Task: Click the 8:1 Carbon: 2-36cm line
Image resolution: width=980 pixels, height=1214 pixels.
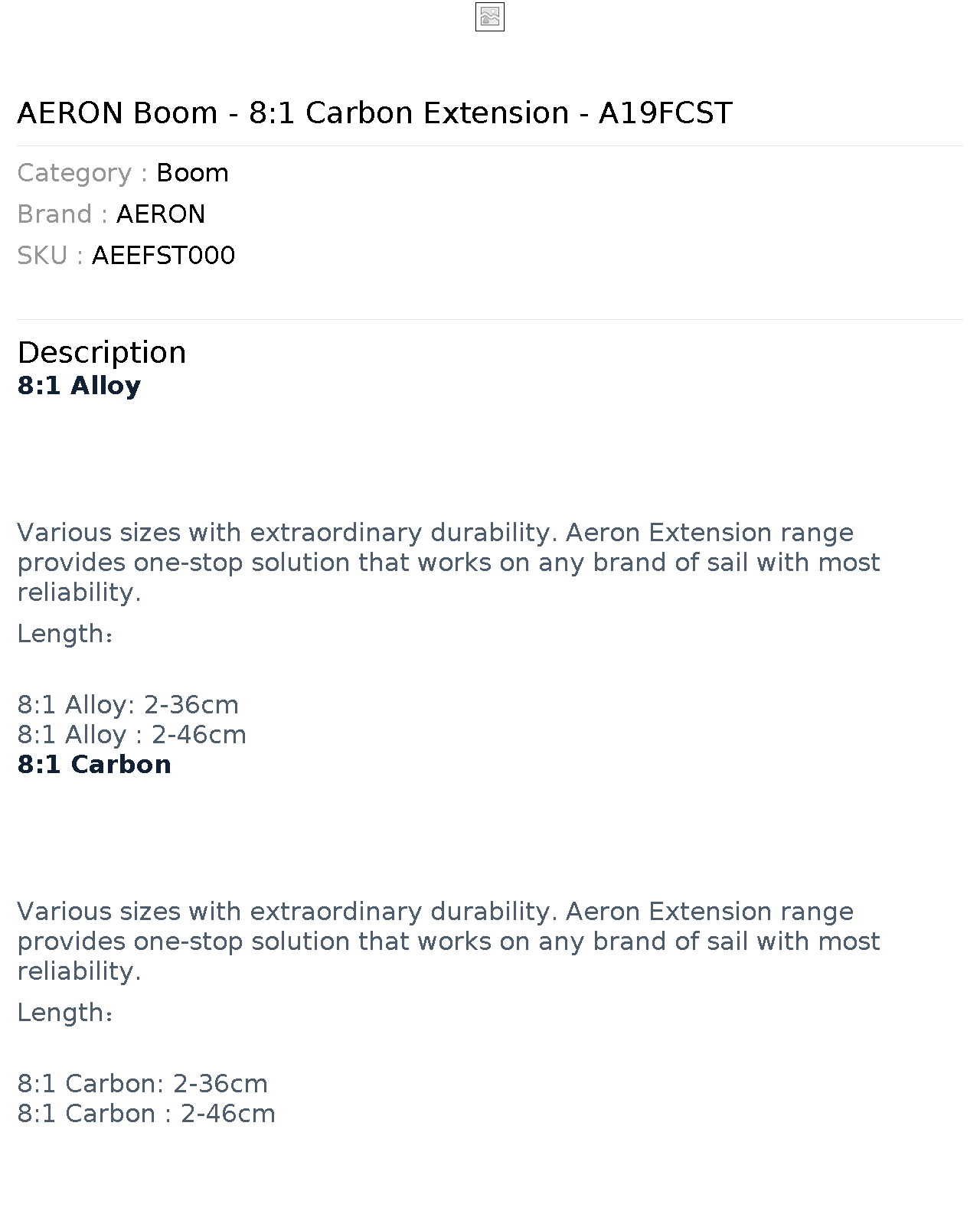Action: coord(142,1084)
